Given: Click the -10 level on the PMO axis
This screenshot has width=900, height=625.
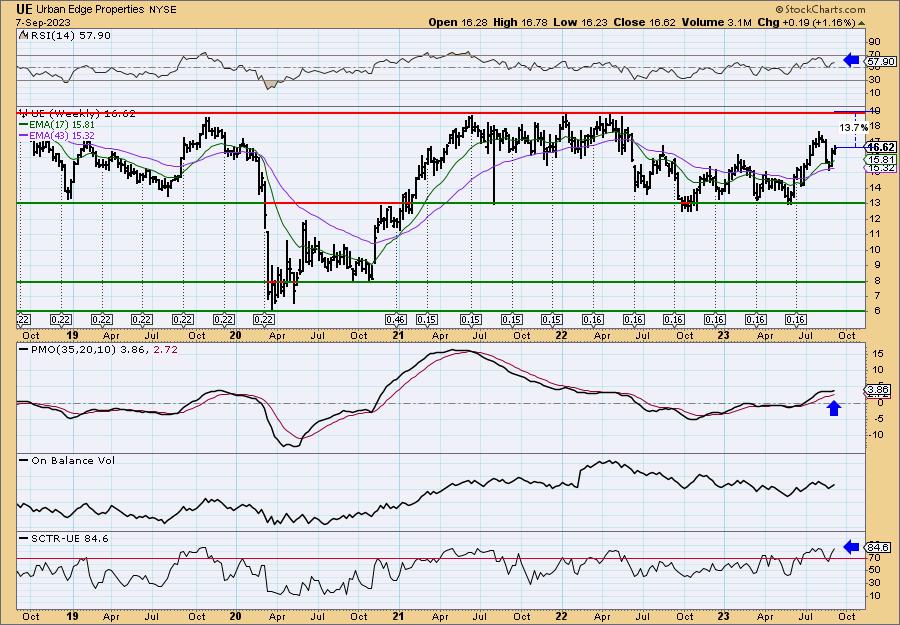Looking at the screenshot, I should click(876, 435).
